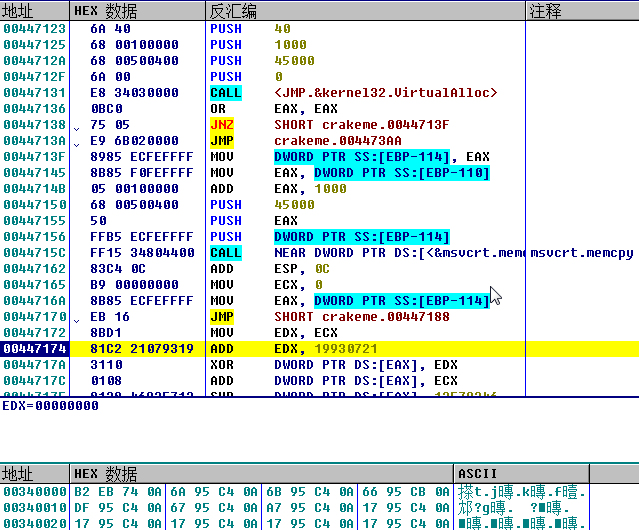Click dump bytes B2 EB 74 0A
The height and width of the screenshot is (530, 639).
[x=118, y=492]
